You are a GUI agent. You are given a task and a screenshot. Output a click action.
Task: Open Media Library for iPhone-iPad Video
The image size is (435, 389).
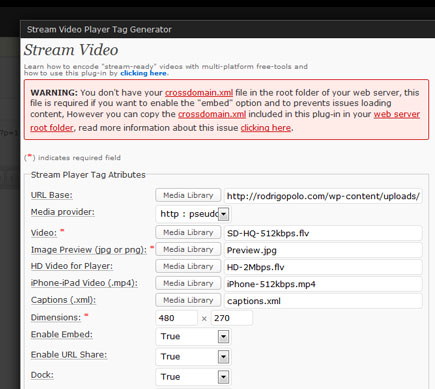click(188, 283)
